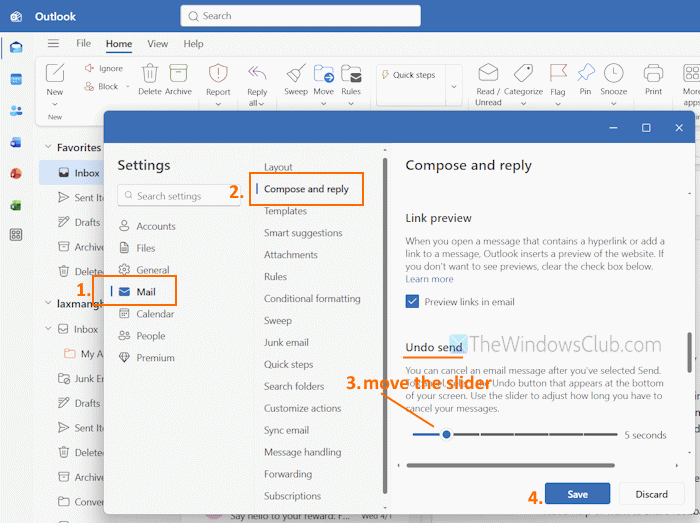Select Compose and reply settings page

pyautogui.click(x=306, y=189)
